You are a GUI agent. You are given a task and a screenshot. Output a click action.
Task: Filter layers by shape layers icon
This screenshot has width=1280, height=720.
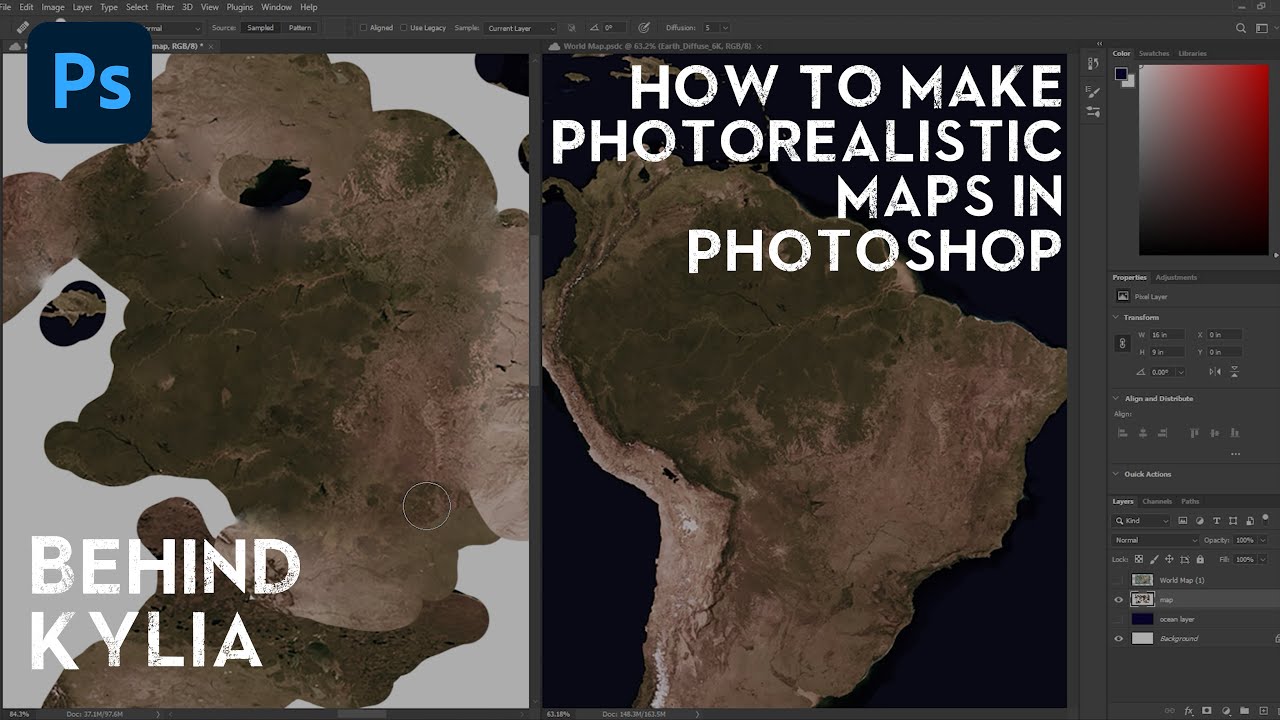(1233, 521)
